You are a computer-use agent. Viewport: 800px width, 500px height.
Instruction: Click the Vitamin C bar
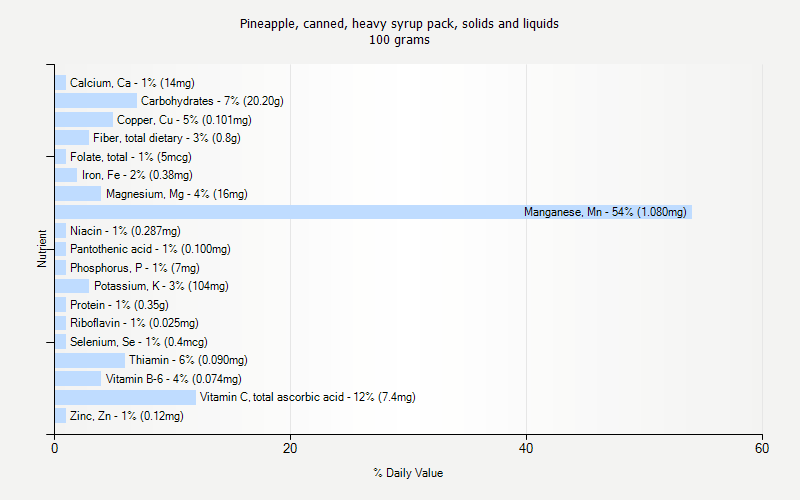click(125, 397)
